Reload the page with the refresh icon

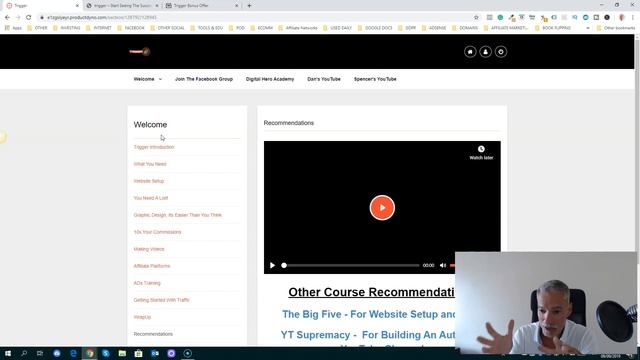[28, 18]
